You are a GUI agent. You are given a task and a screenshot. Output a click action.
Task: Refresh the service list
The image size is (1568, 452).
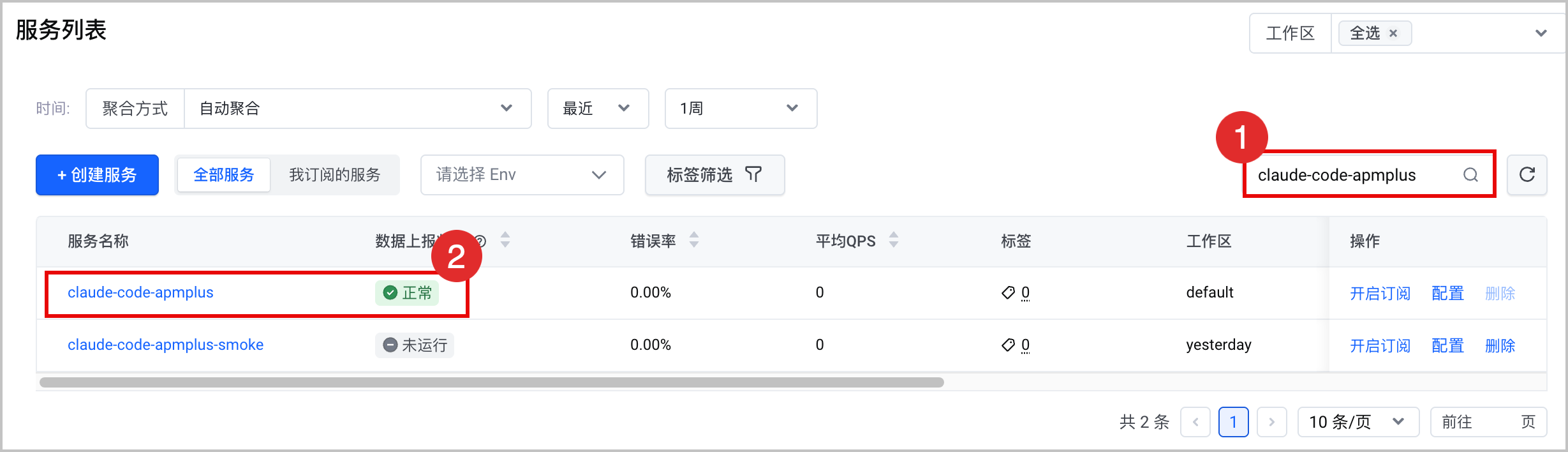(1527, 175)
